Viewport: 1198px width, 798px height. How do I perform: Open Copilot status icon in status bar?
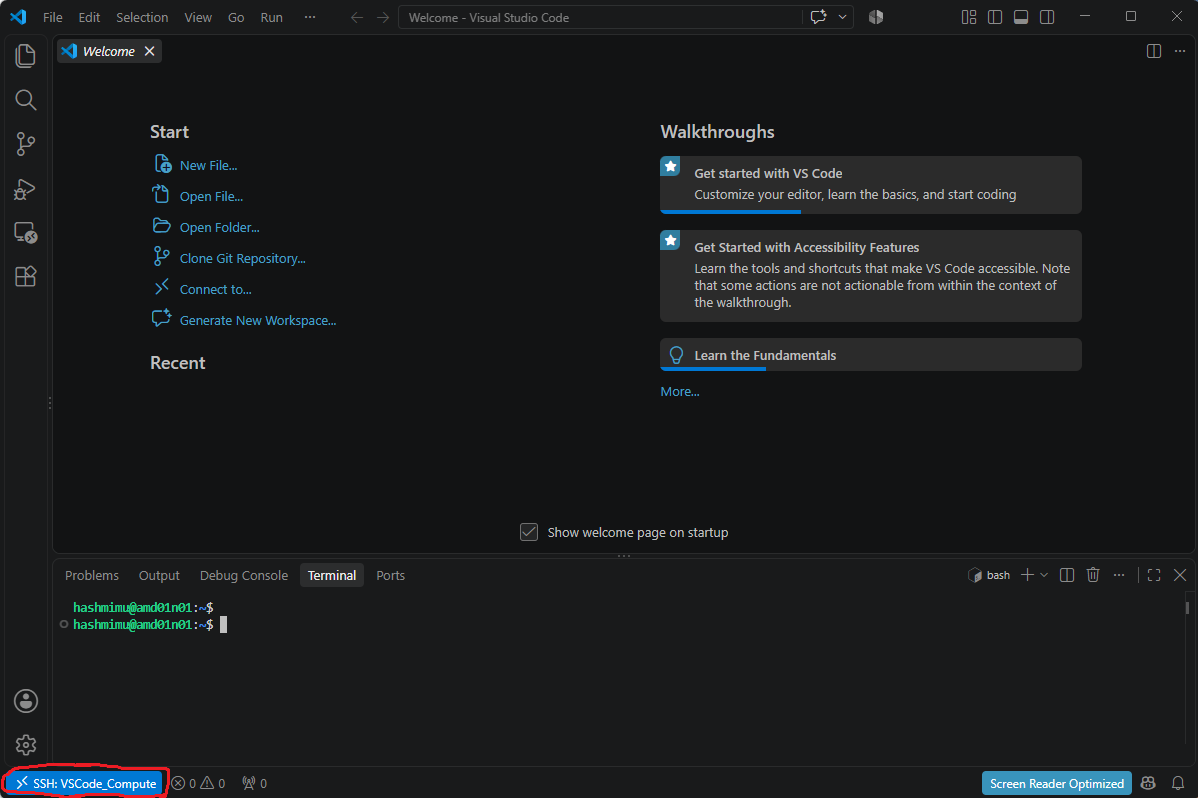[x=1148, y=783]
